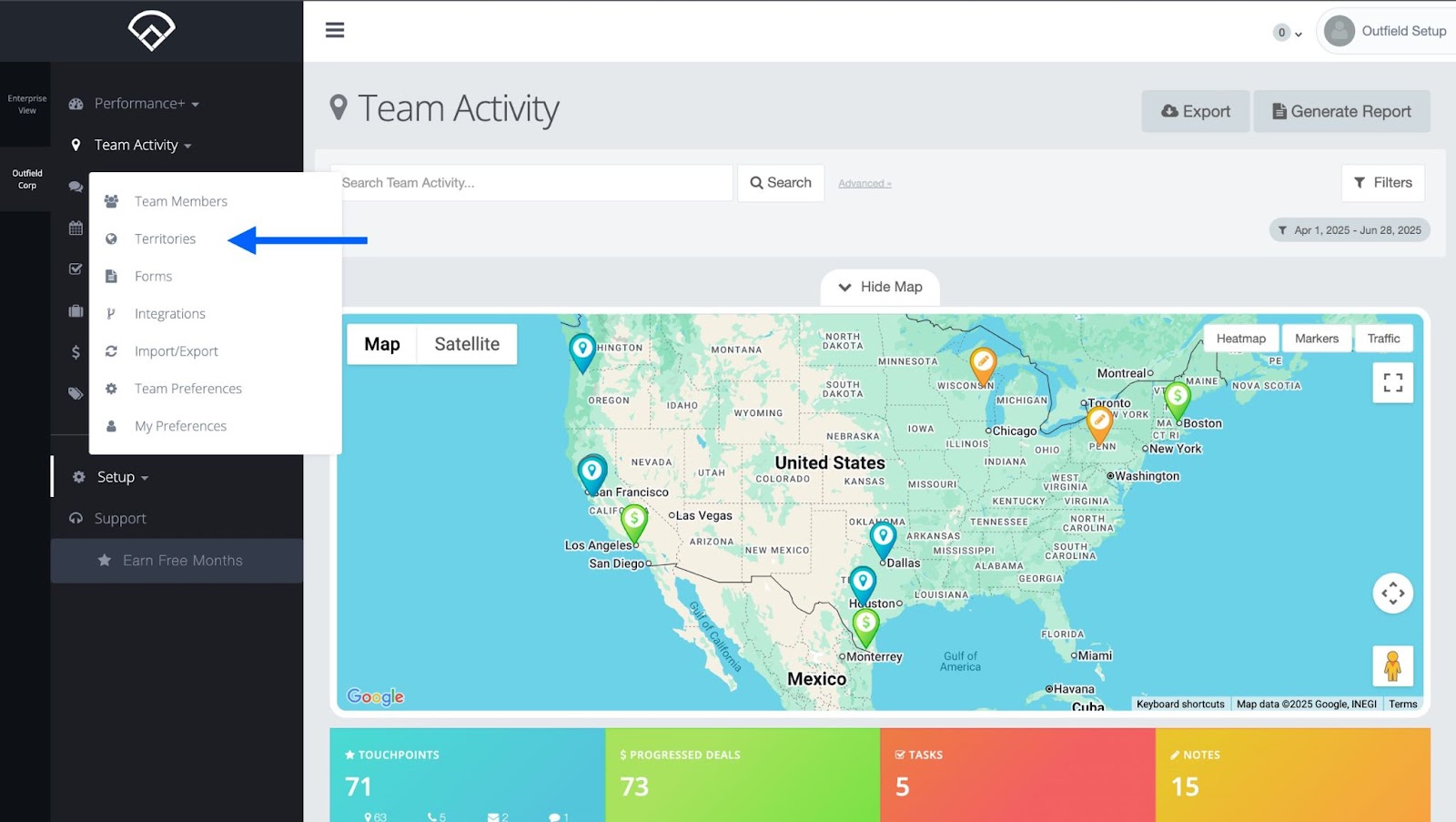Toggle the Heatmap layer
The height and width of the screenshot is (822, 1456).
[x=1241, y=339]
